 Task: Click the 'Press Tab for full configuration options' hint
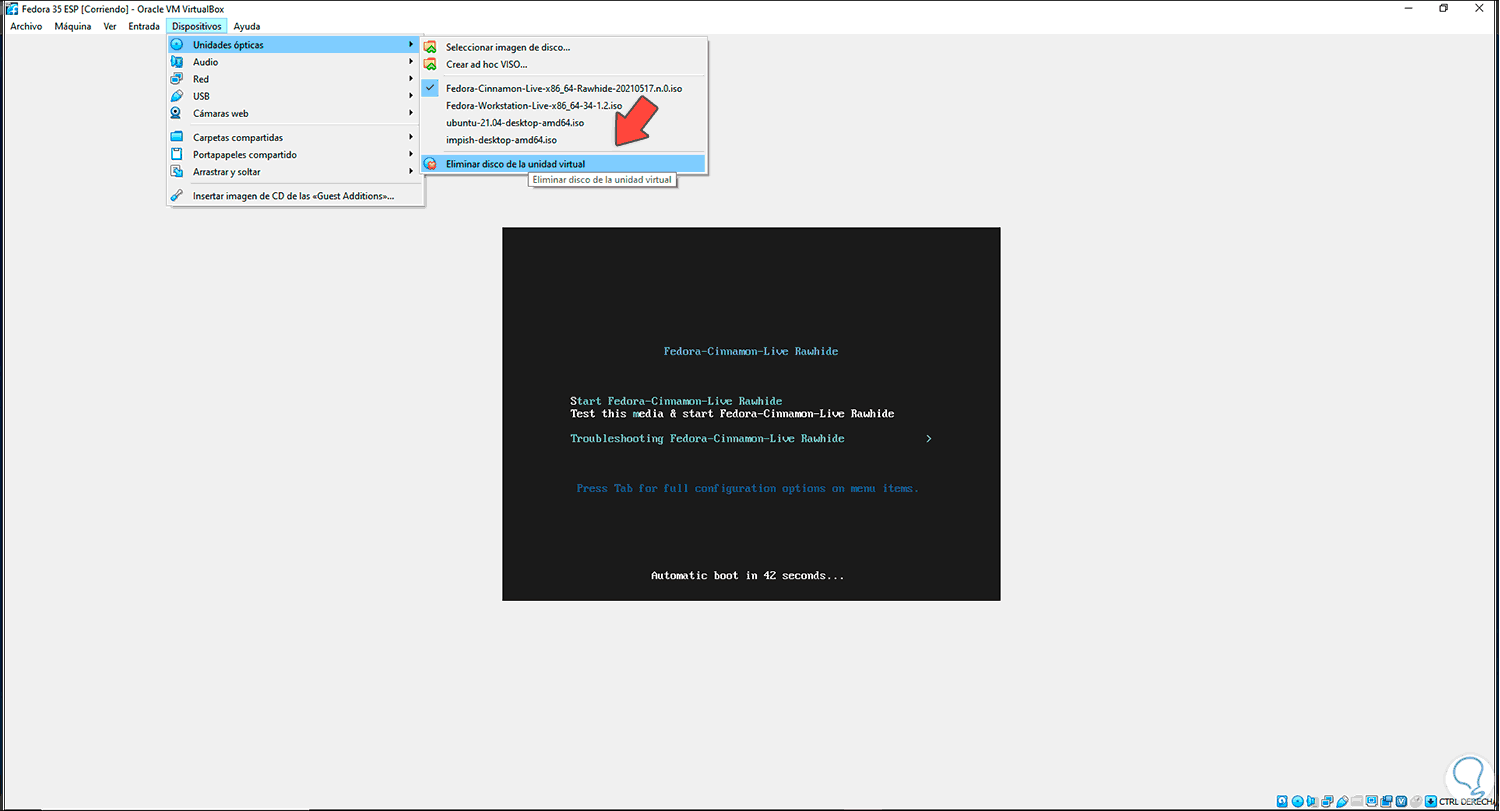point(748,488)
